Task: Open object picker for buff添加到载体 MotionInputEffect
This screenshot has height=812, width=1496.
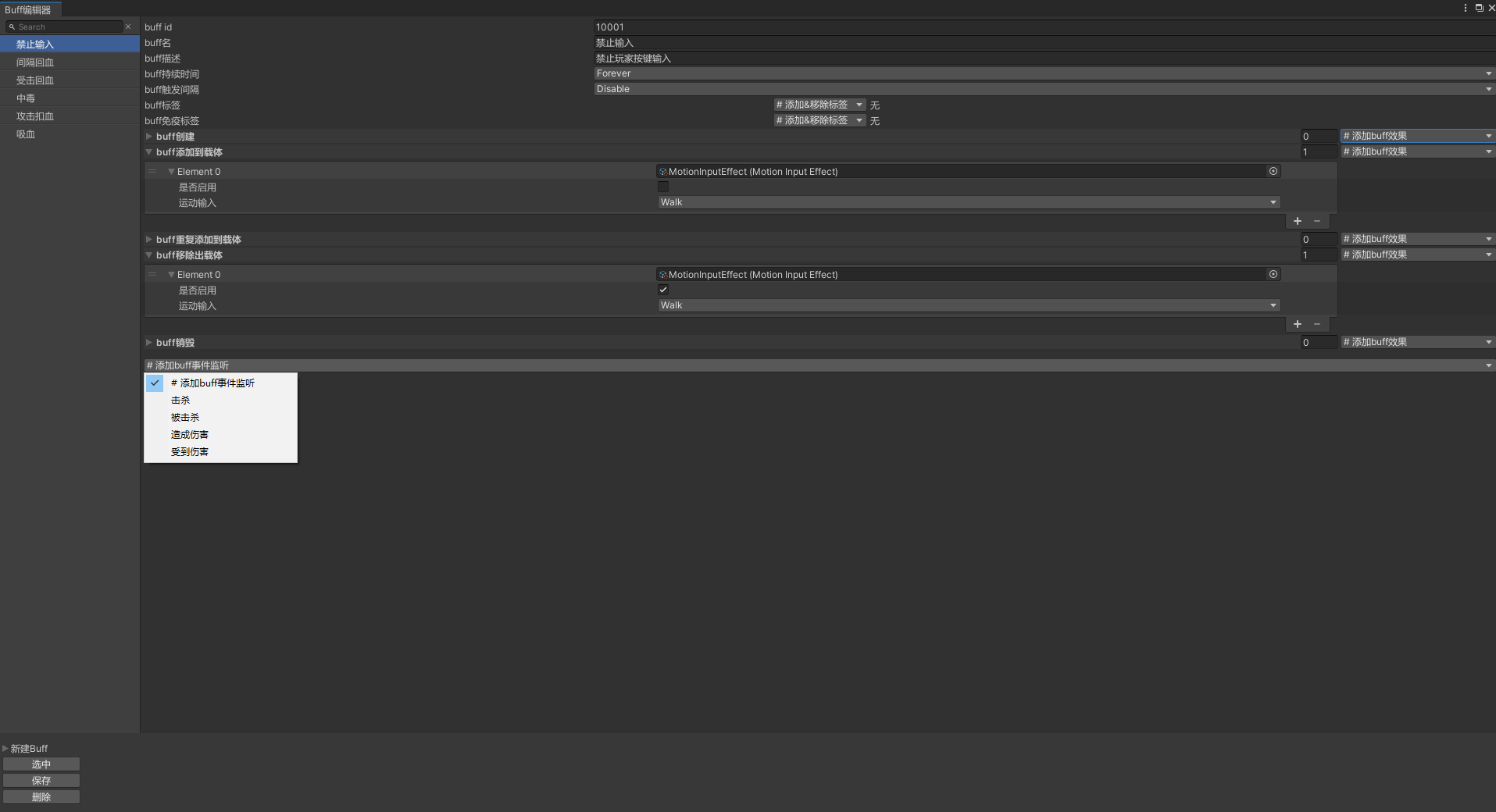Action: coord(1273,171)
